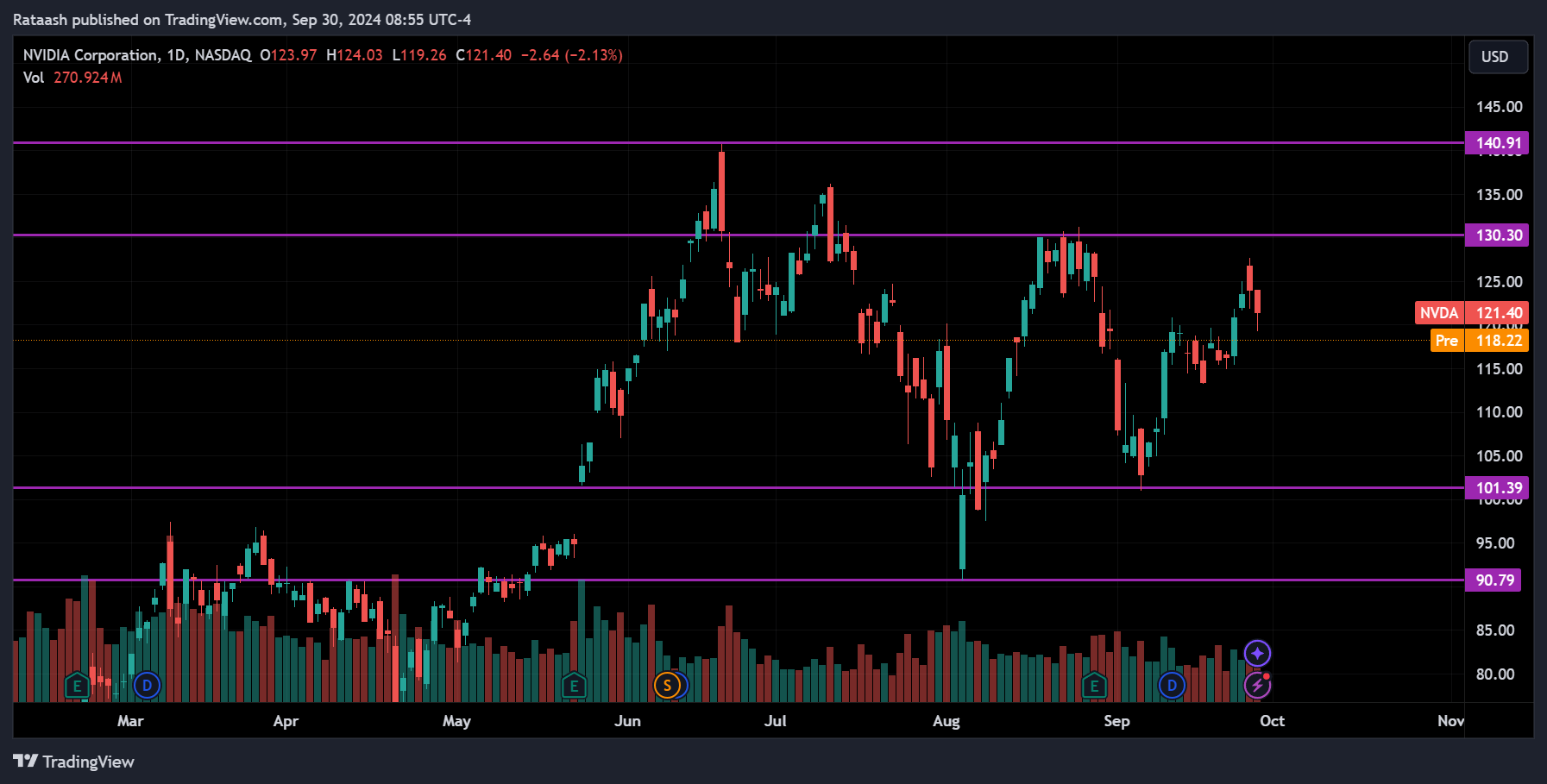
Task: Click the 145.00 price axis tick
Action: [x=1499, y=107]
